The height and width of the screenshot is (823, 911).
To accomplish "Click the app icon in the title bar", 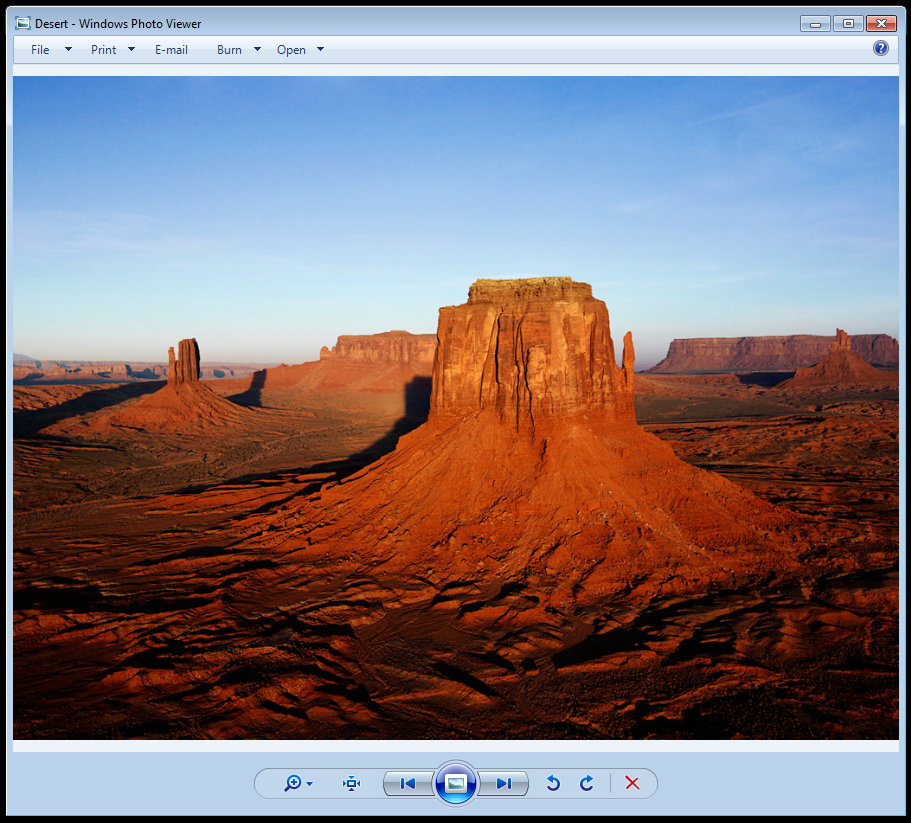I will [23, 23].
